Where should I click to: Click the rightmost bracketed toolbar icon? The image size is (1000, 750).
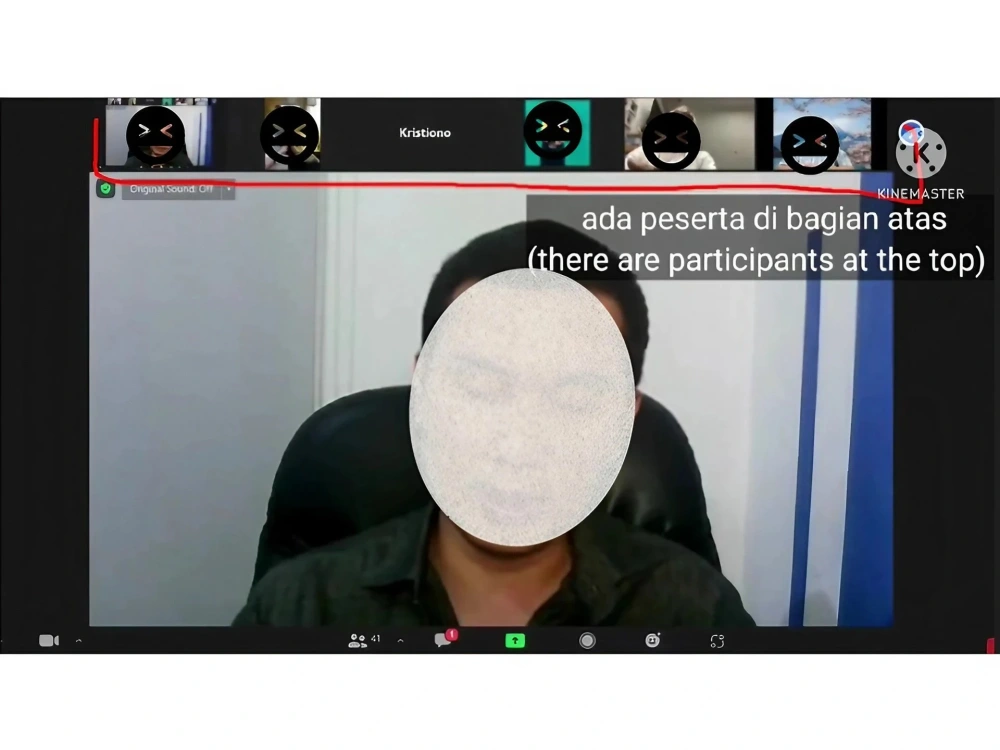click(717, 641)
